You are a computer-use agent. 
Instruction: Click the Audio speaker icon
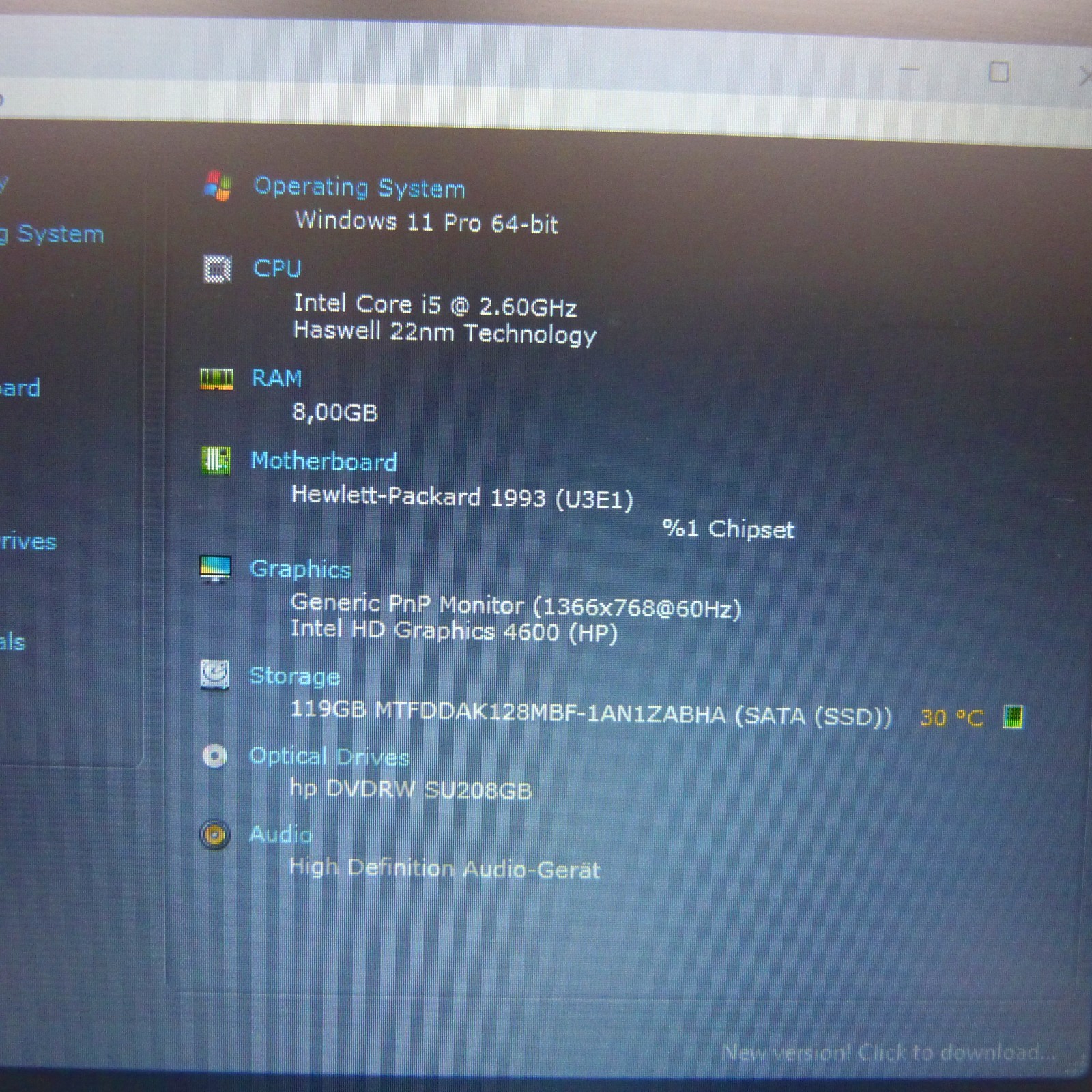pyautogui.click(x=214, y=835)
